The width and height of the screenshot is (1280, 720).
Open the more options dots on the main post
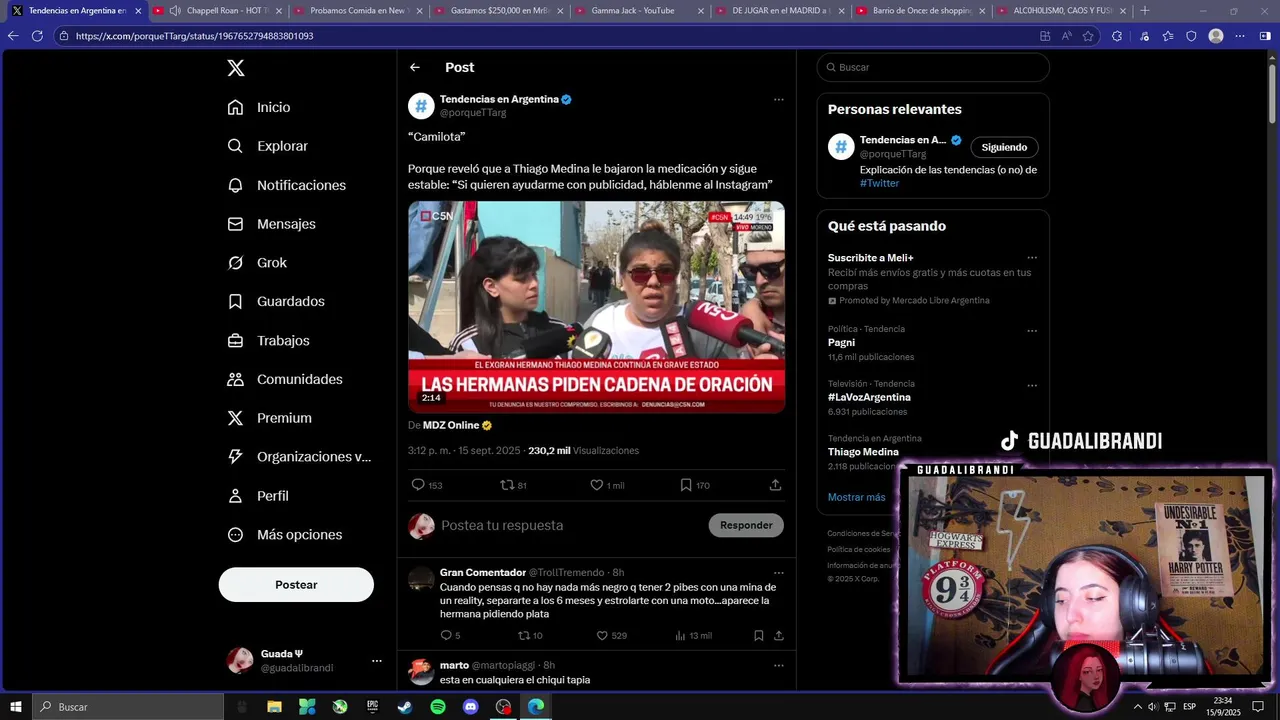(x=779, y=99)
